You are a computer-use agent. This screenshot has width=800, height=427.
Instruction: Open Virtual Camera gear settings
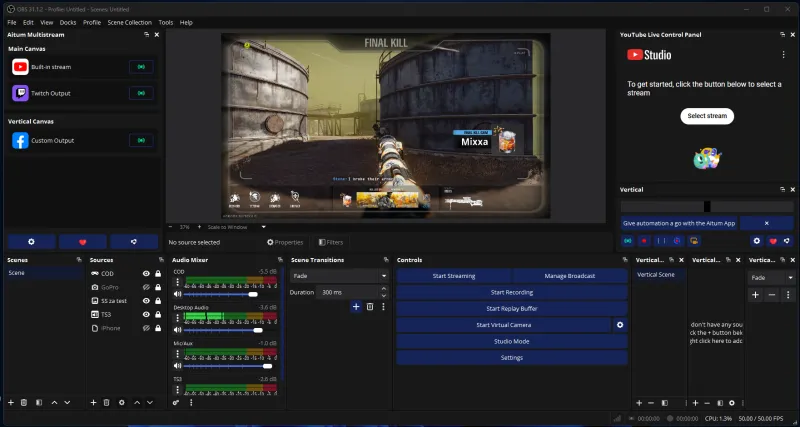click(620, 325)
